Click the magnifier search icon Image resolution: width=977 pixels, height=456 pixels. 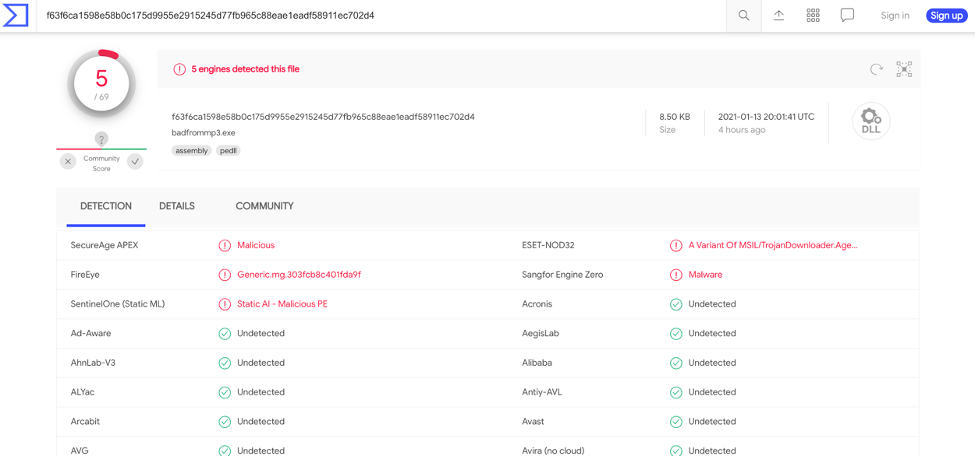point(743,16)
